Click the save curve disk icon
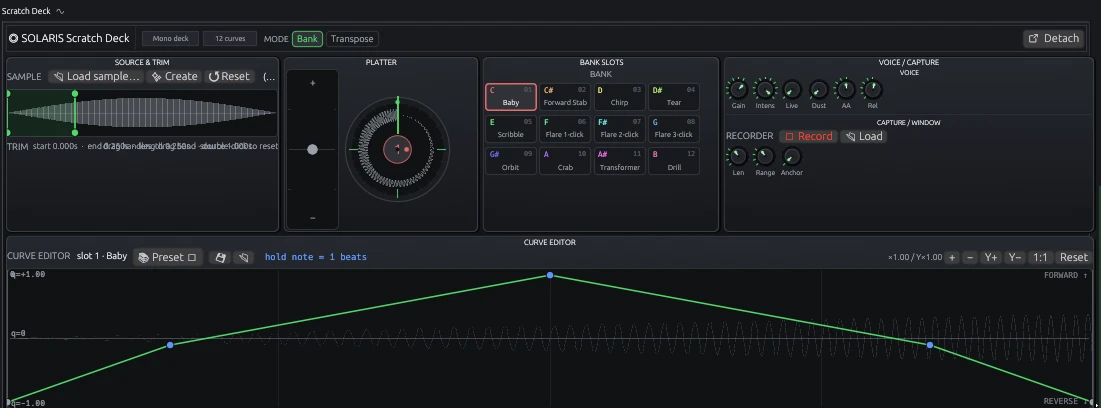1101x408 pixels. point(220,258)
